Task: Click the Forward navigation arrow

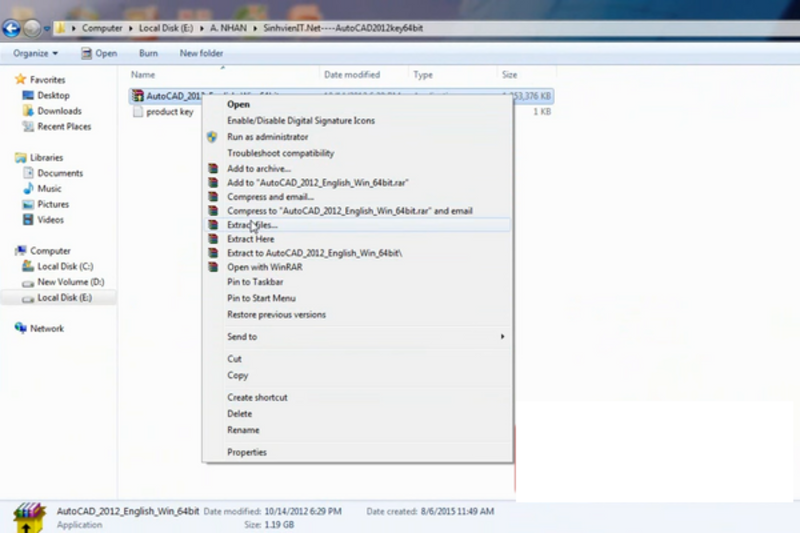Action: tap(32, 29)
